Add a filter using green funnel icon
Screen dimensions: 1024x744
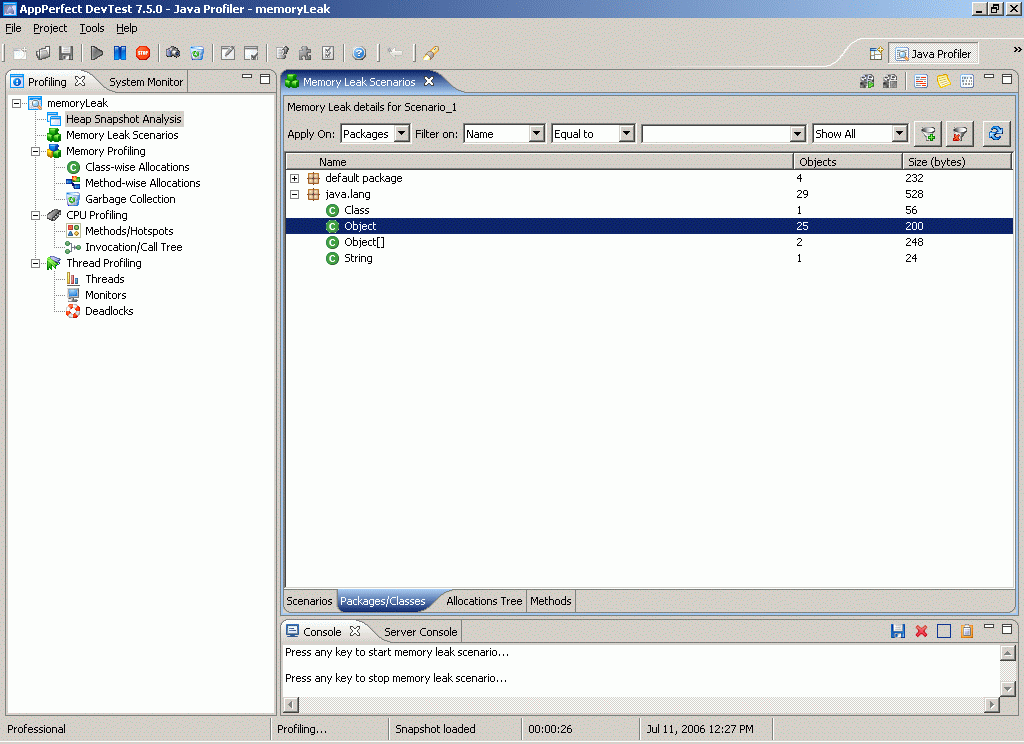[x=927, y=133]
